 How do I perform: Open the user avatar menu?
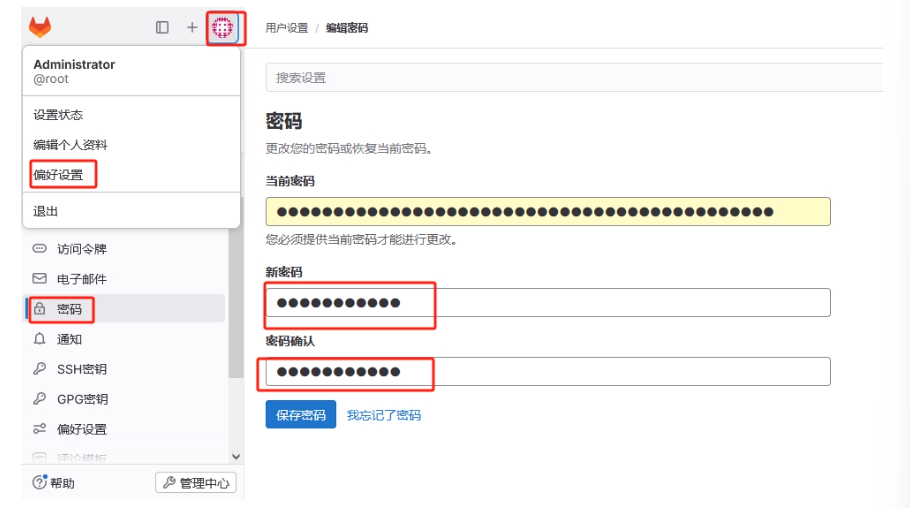click(223, 27)
